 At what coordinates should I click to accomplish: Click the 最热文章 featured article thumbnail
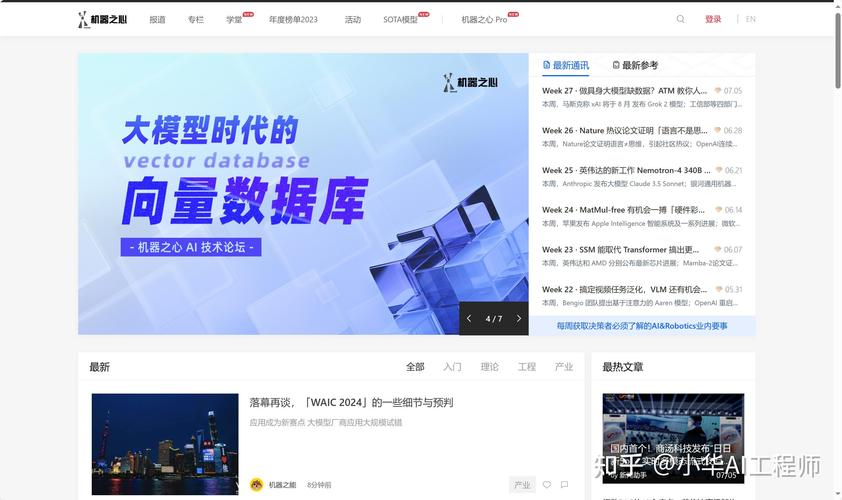tap(673, 438)
